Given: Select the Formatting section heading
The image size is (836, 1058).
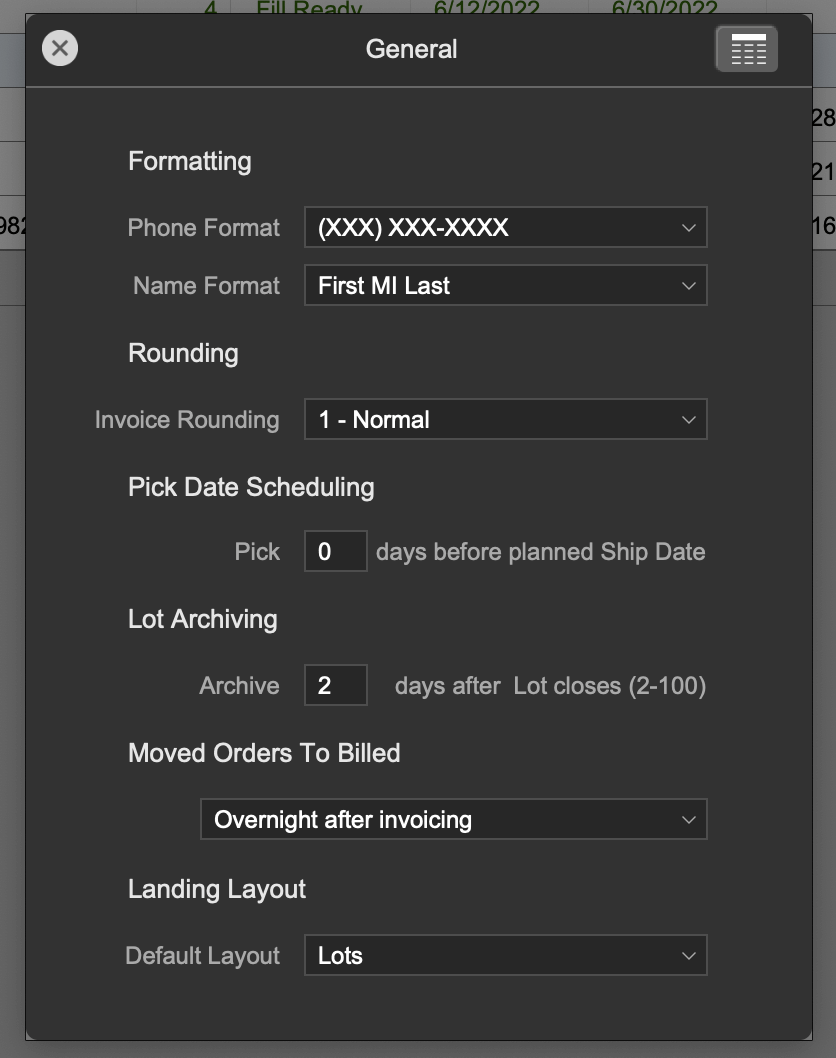Looking at the screenshot, I should coord(189,161).
